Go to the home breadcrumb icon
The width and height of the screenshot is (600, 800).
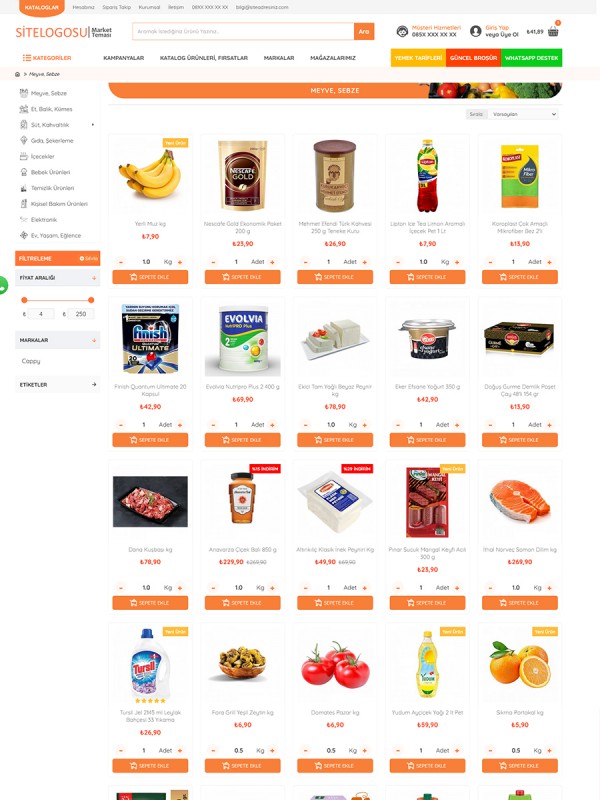click(17, 74)
